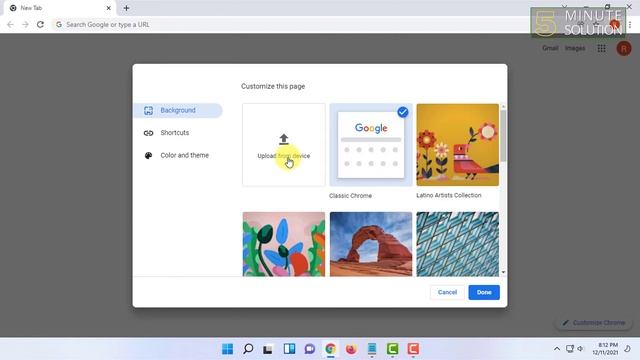Screen dimensions: 640x360
Task: Open the Windows Start menu
Action: 227,349
